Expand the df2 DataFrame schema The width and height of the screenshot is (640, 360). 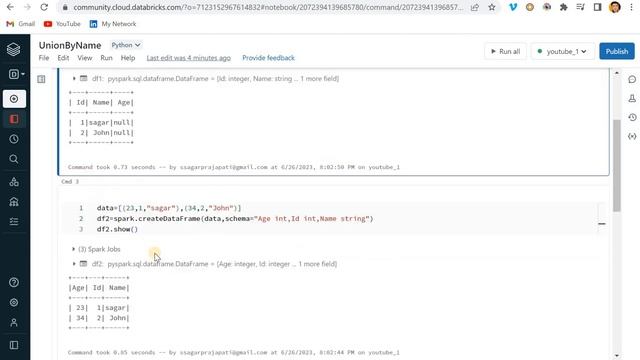click(x=74, y=264)
